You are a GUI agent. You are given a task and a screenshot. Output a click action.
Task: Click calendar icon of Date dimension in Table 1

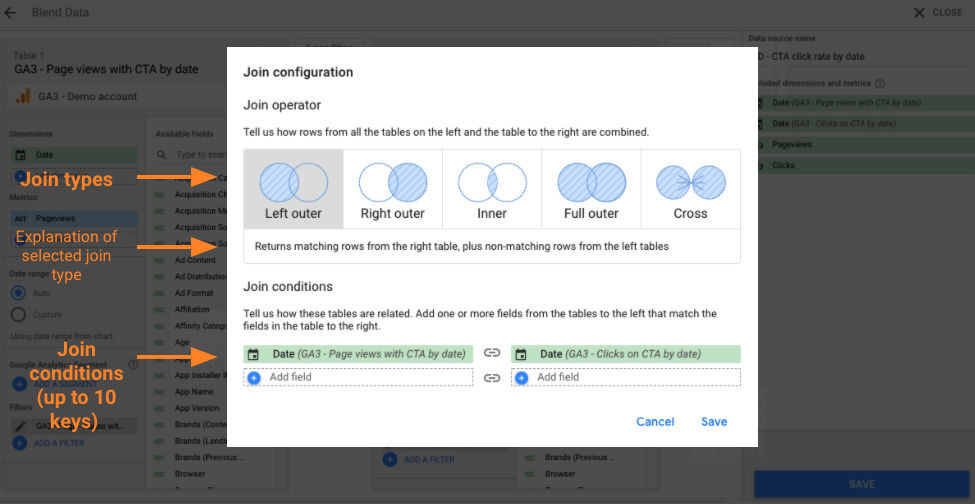point(21,155)
